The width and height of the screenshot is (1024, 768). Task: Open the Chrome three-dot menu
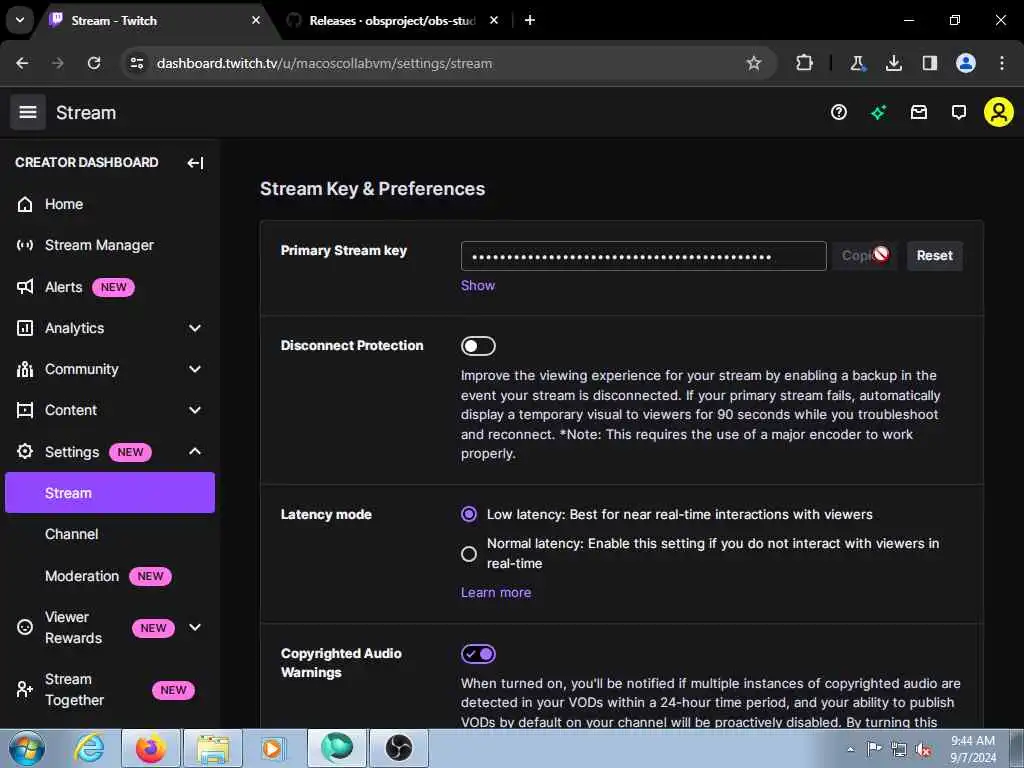point(1002,63)
